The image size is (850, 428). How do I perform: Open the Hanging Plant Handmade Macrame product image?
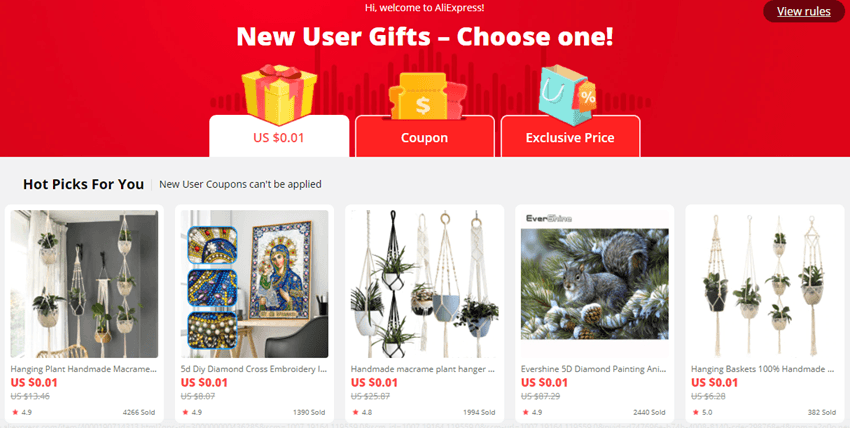point(85,284)
